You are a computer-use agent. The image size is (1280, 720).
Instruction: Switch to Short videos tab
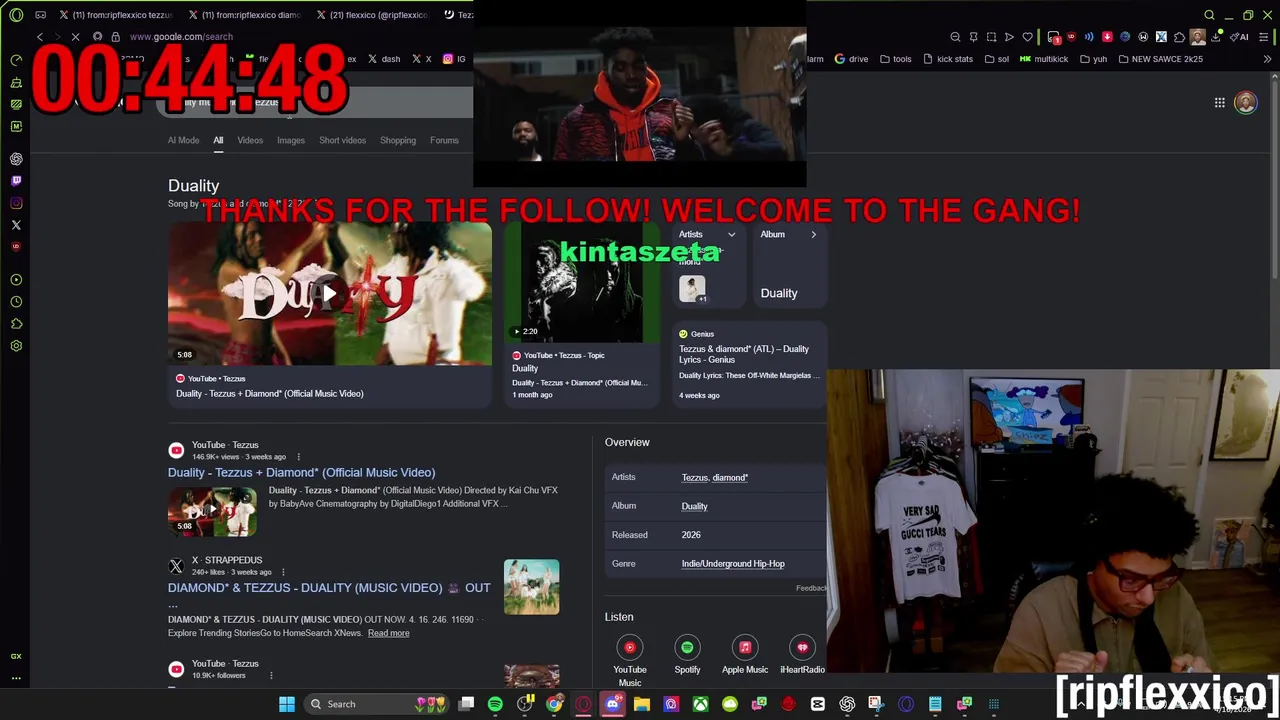(x=342, y=140)
